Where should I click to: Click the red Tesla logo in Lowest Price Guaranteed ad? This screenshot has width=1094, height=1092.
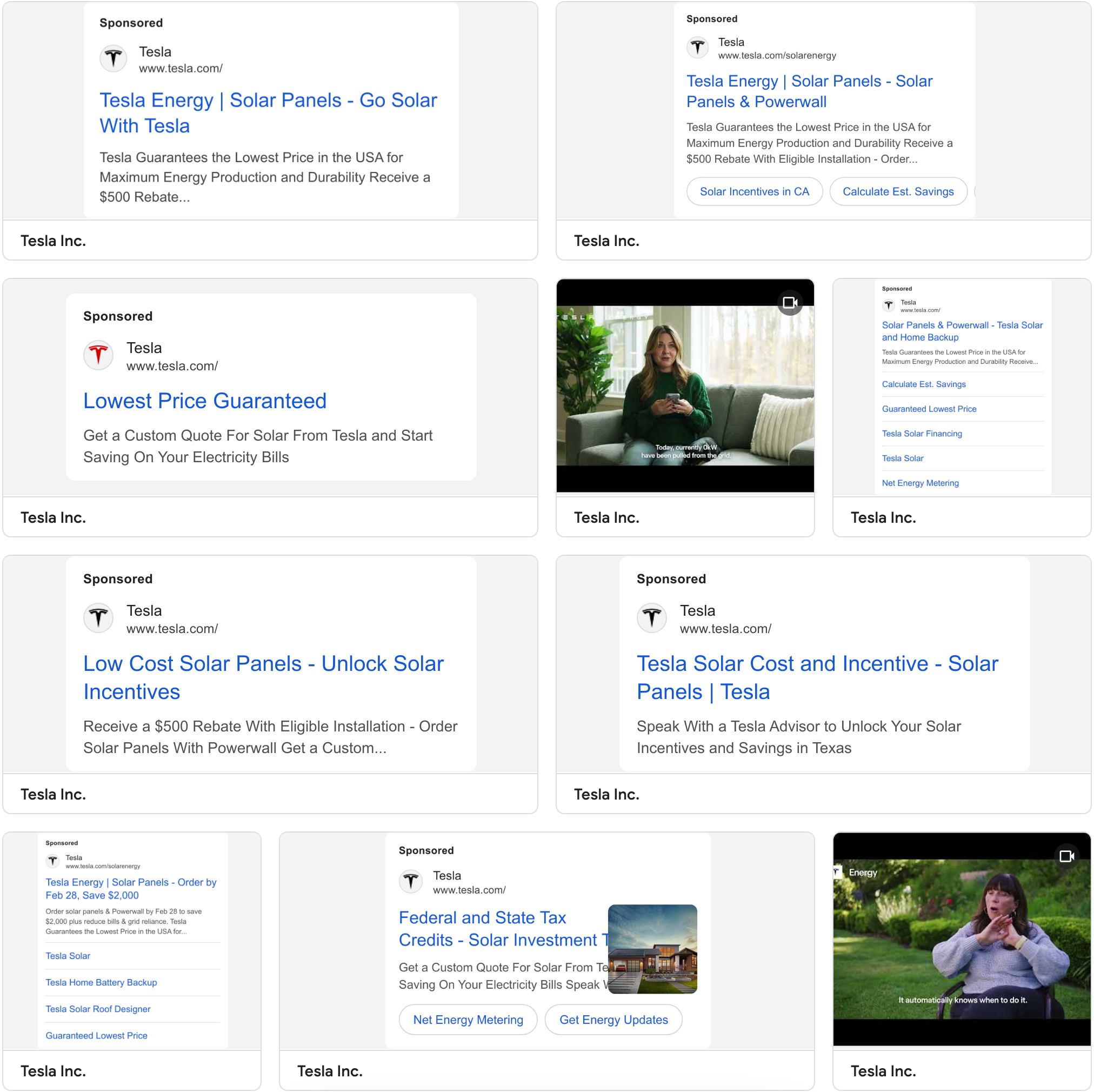[x=98, y=355]
